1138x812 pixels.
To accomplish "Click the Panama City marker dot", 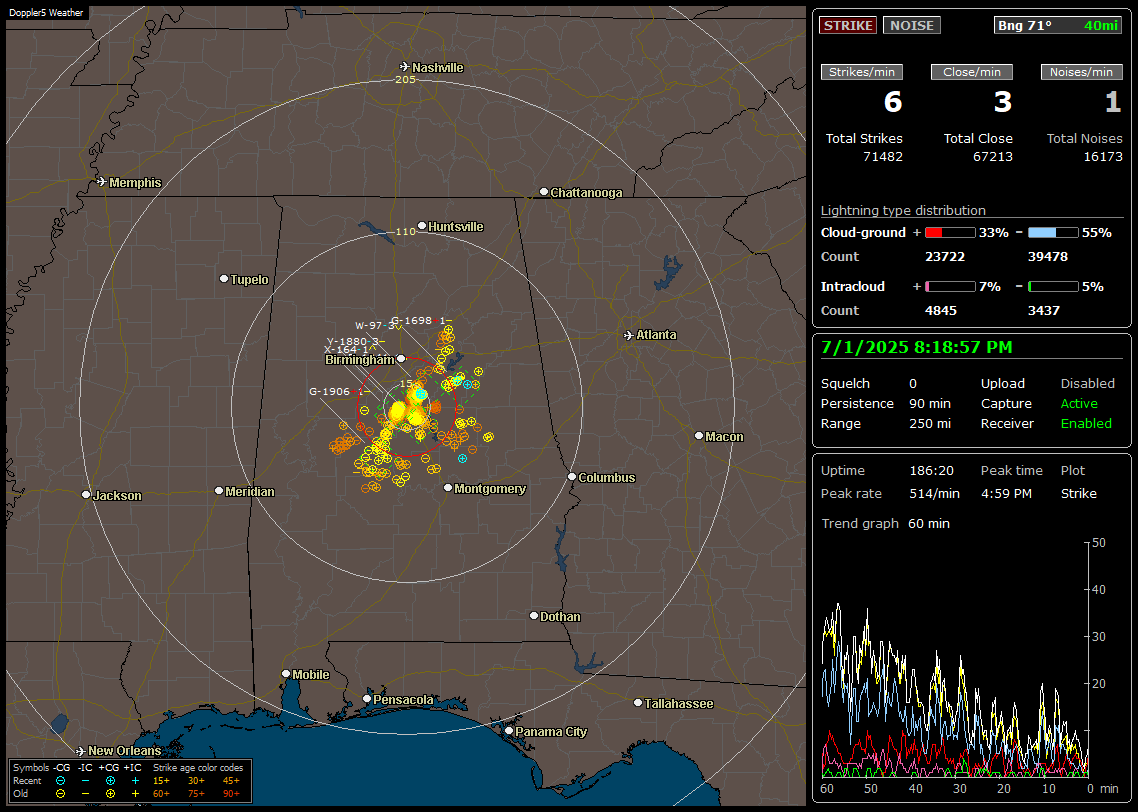I will (509, 731).
